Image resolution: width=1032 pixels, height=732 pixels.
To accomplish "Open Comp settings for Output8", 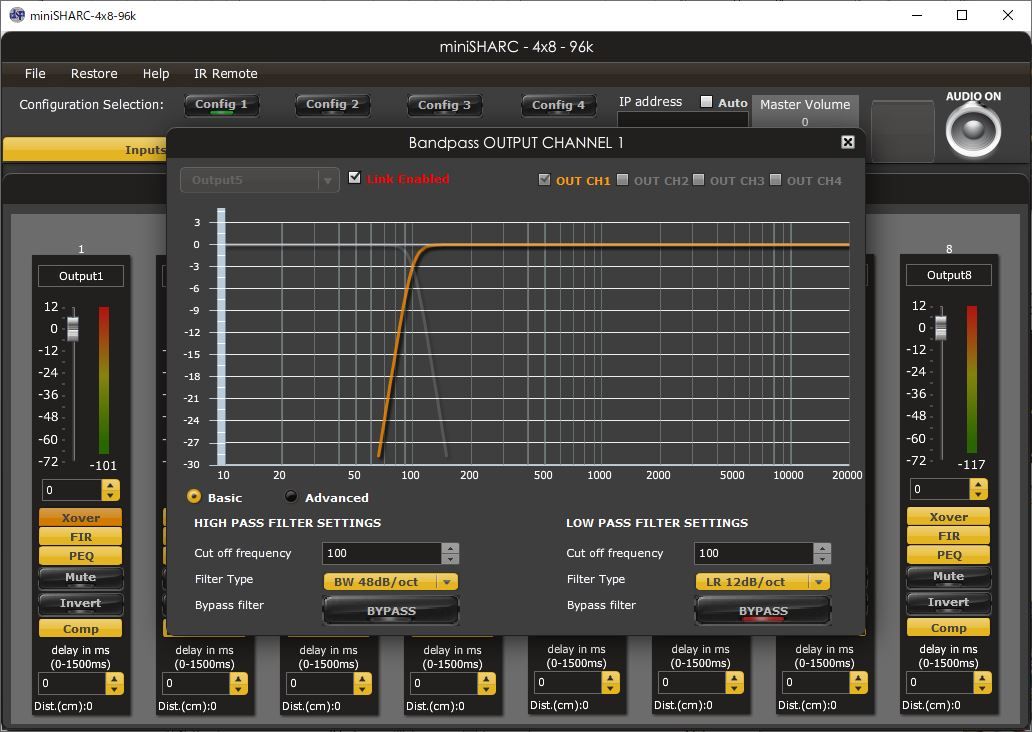I will click(948, 628).
